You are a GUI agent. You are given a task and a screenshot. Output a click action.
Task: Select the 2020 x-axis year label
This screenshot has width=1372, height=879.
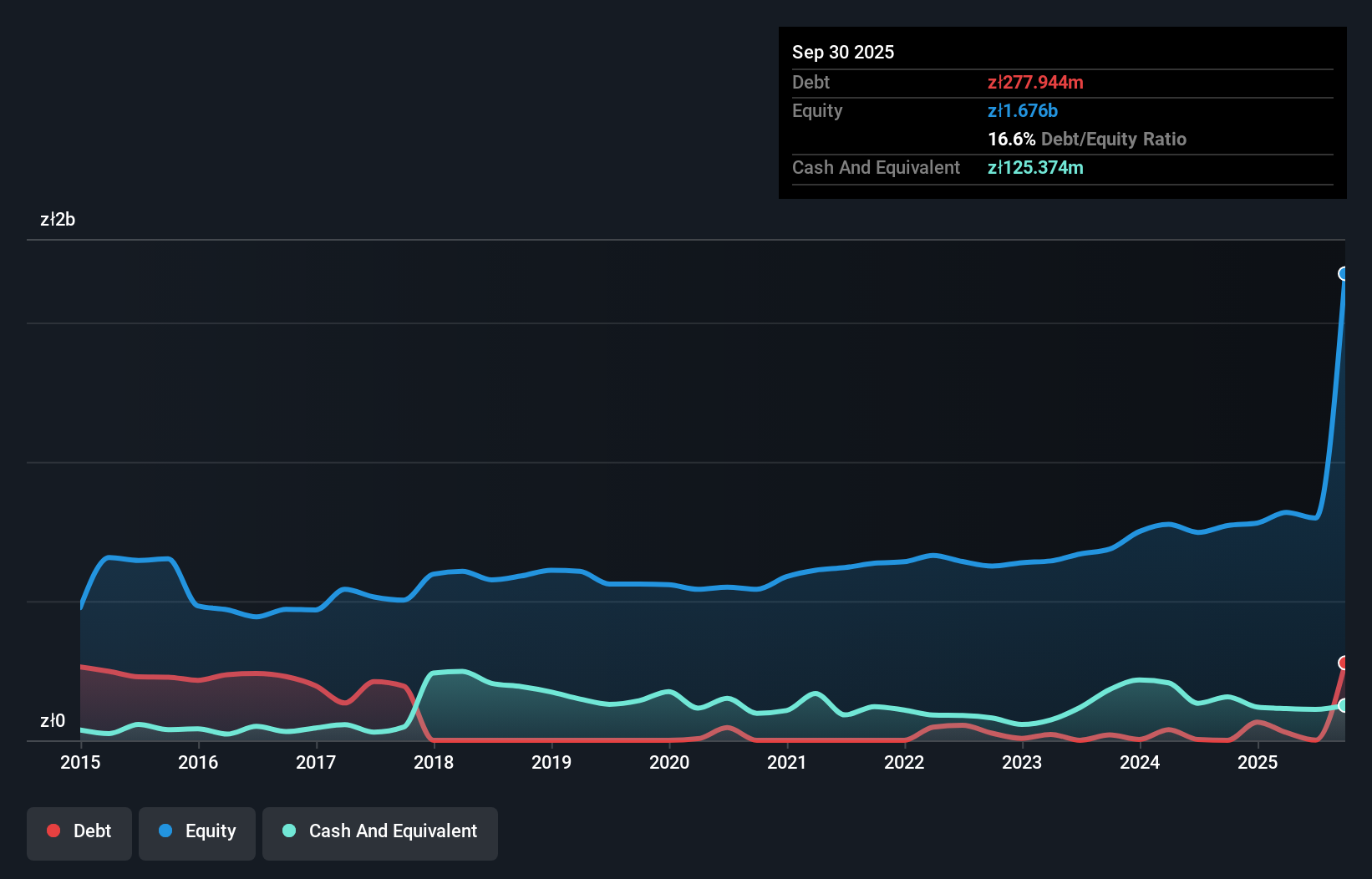(x=669, y=762)
